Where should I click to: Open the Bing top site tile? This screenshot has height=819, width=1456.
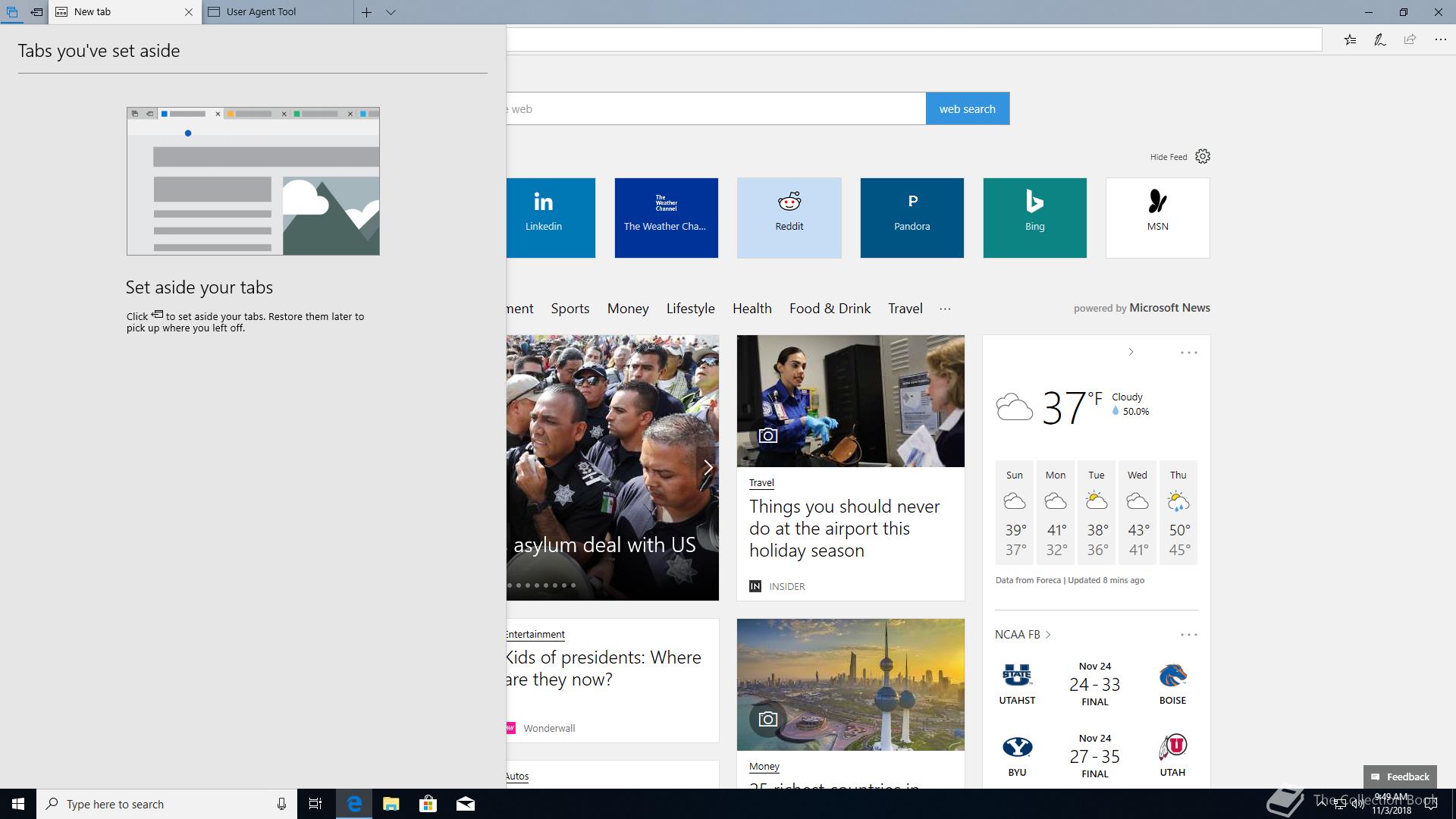(x=1034, y=218)
